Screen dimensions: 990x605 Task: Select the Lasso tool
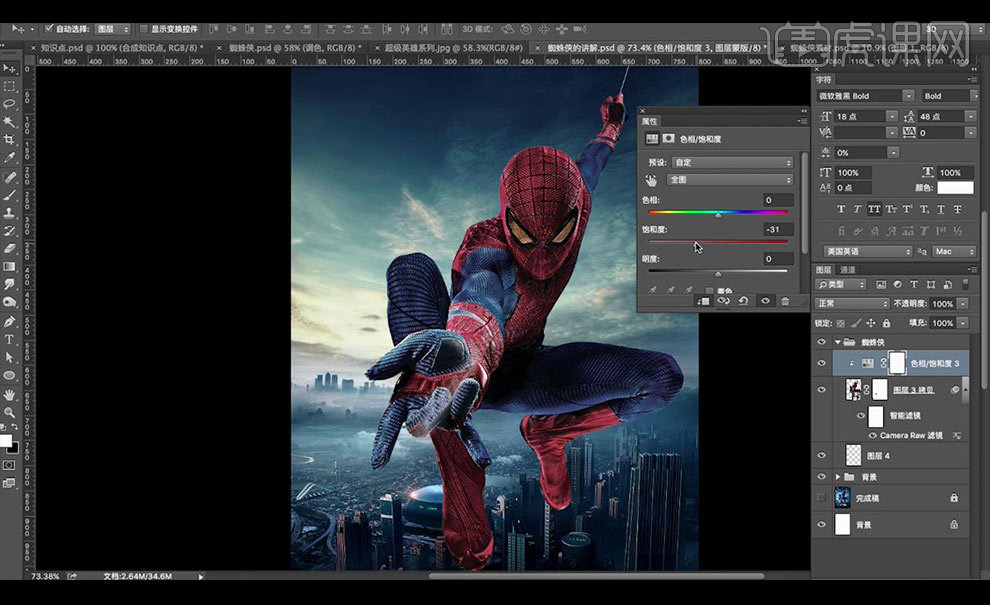(9, 104)
